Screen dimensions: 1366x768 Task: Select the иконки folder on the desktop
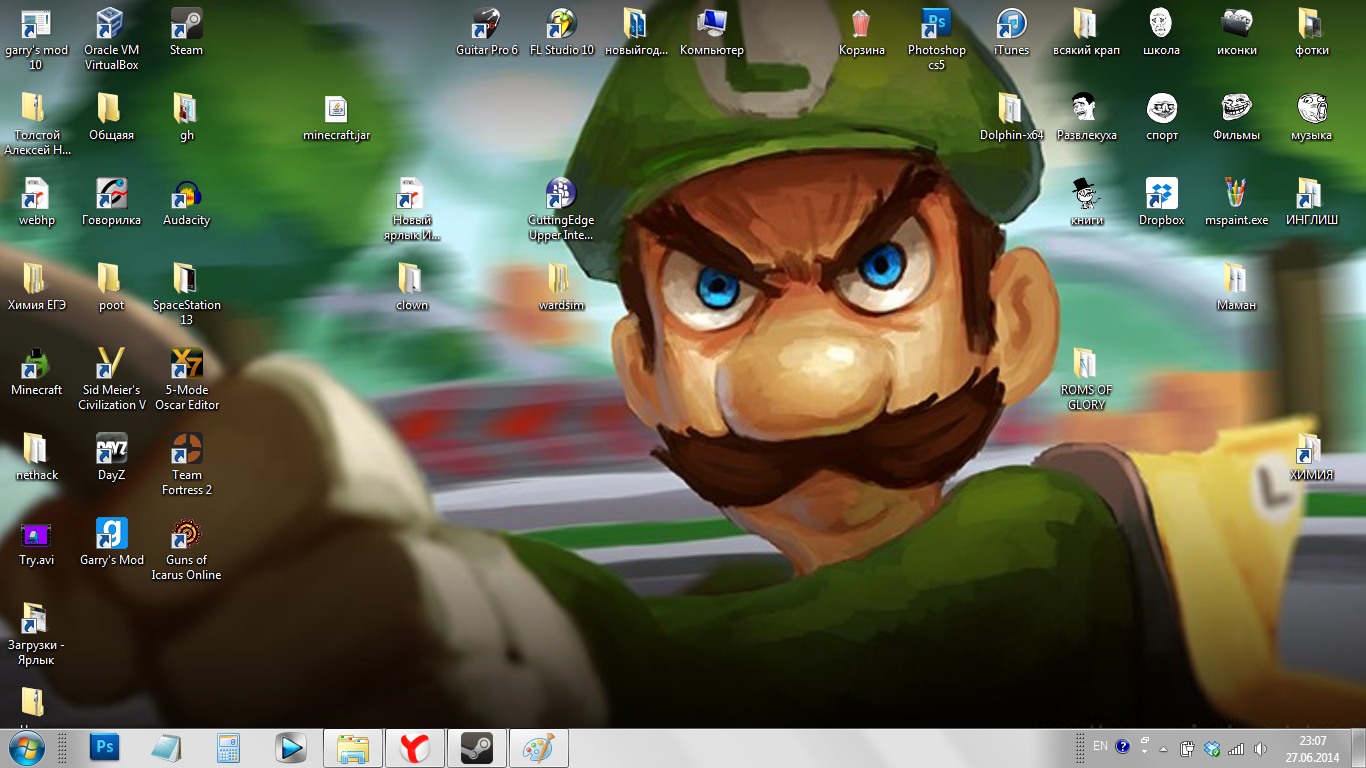click(x=1236, y=32)
